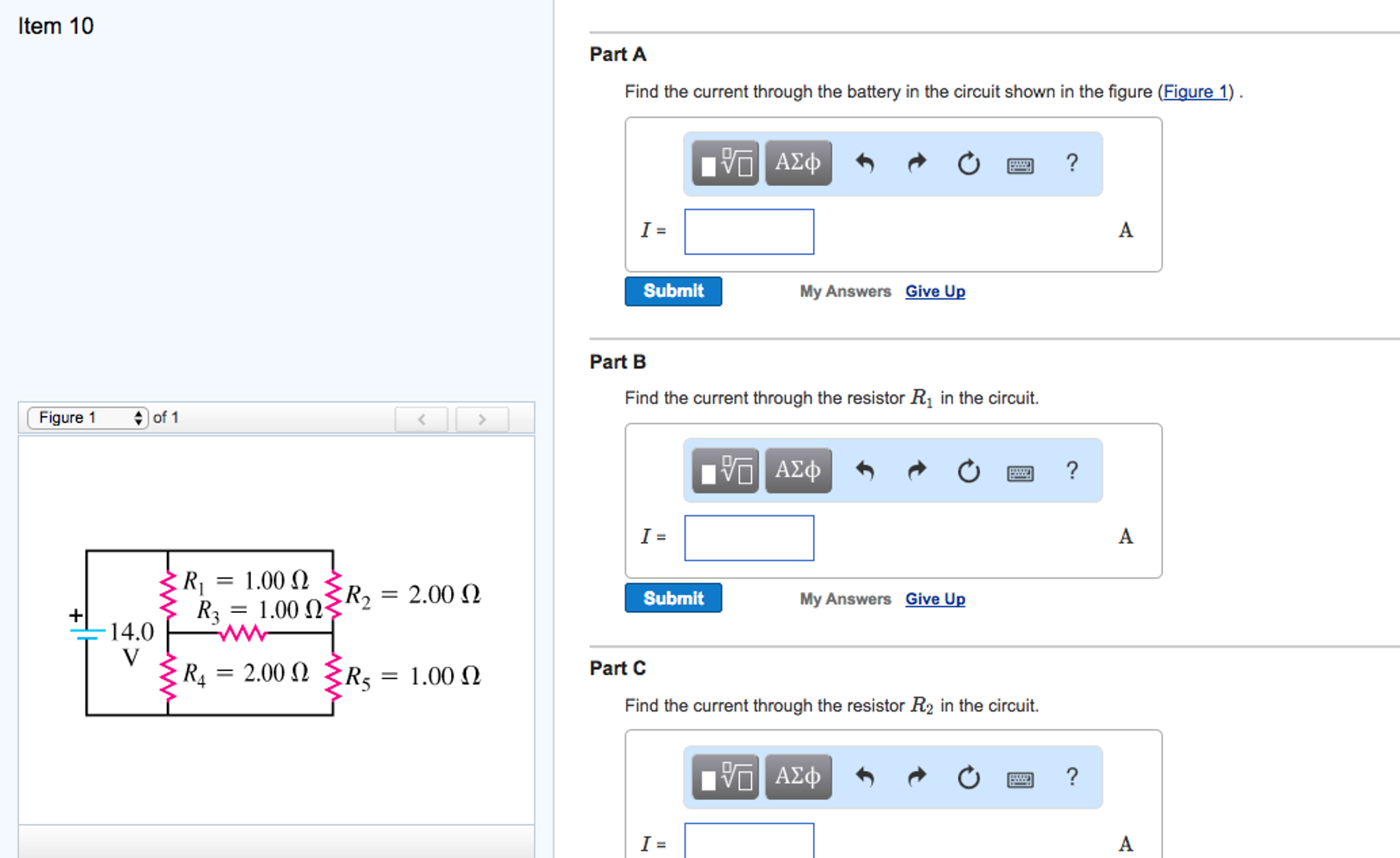Click help question mark in Part A
The image size is (1400, 858).
[x=1072, y=163]
